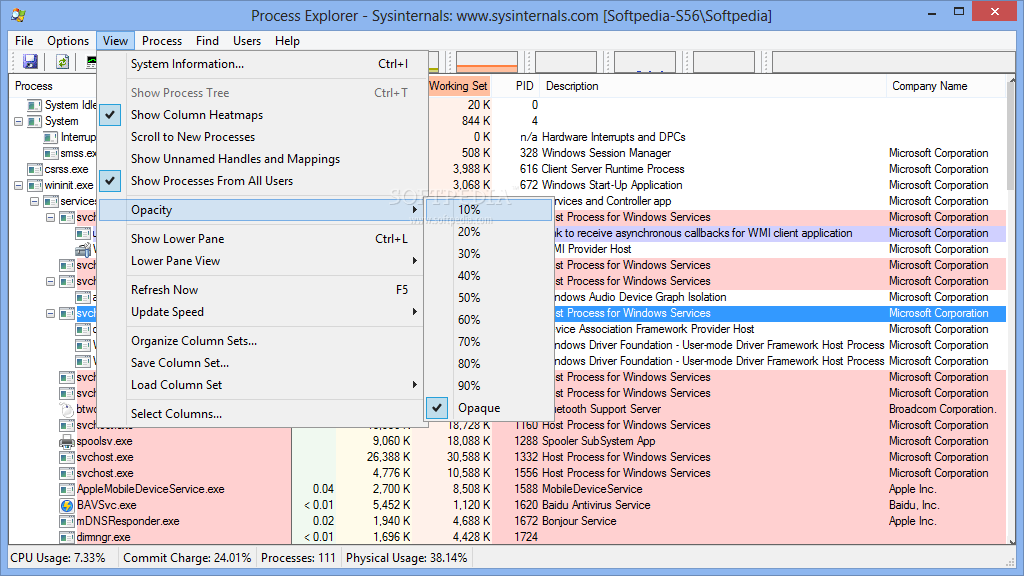The width and height of the screenshot is (1024, 576).
Task: Click Commit Charge status bar entry
Action: pos(187,558)
